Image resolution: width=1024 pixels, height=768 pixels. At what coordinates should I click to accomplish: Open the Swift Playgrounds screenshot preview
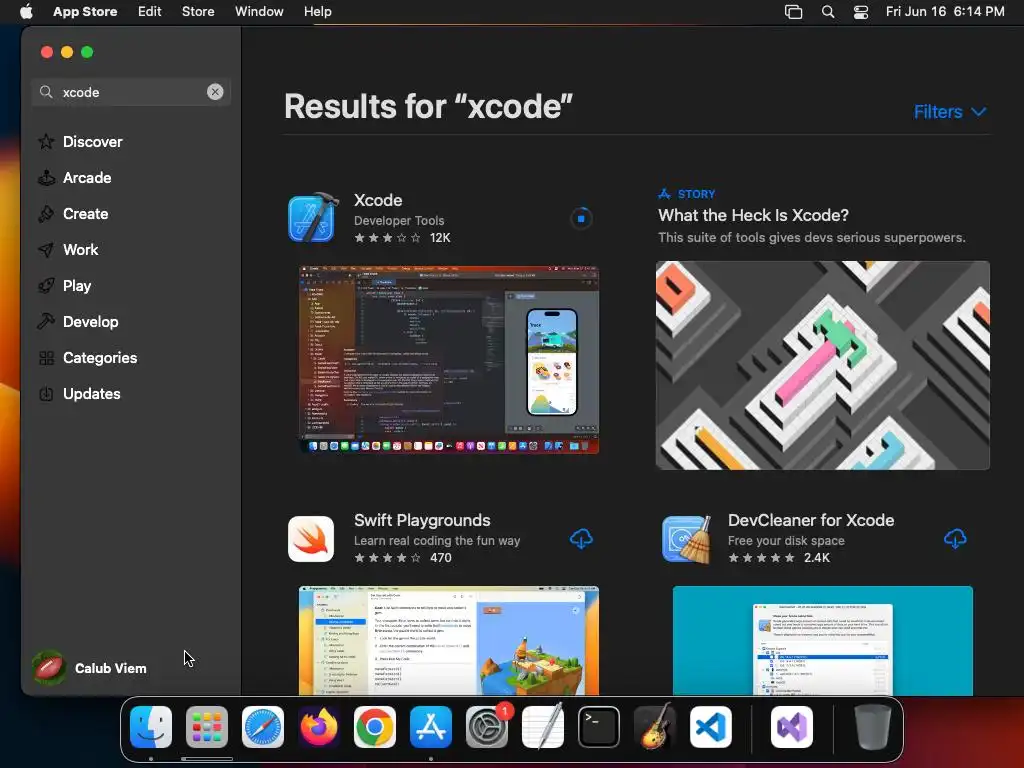click(x=449, y=641)
